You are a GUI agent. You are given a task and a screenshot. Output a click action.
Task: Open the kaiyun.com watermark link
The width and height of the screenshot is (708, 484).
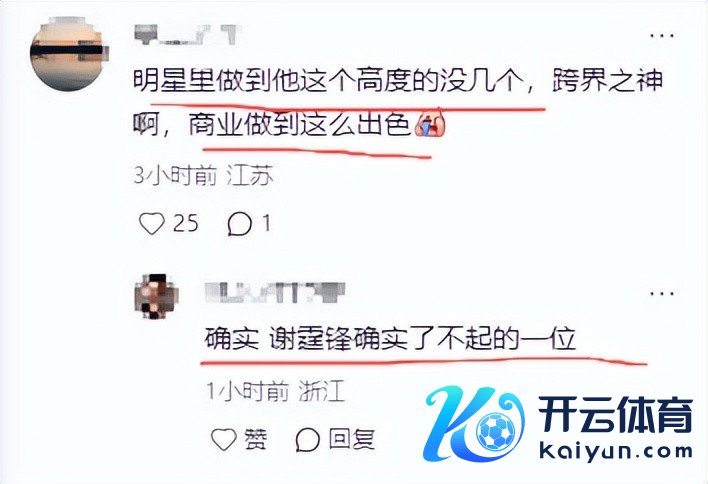[x=616, y=451]
